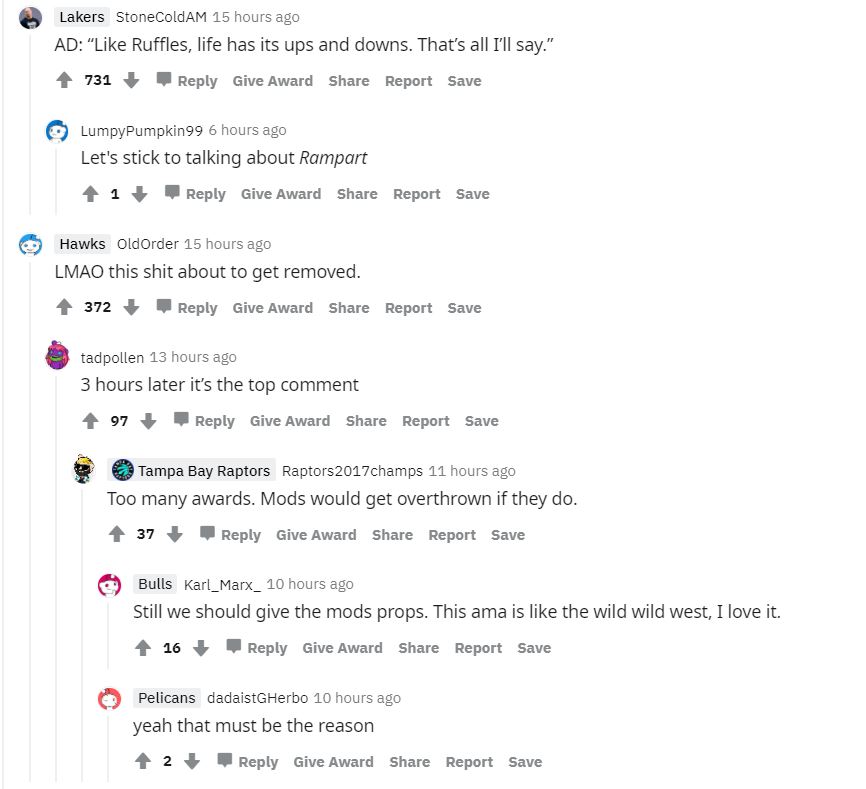Share Karl_Marx_'s comment
The height and width of the screenshot is (789, 866).
[x=418, y=648]
